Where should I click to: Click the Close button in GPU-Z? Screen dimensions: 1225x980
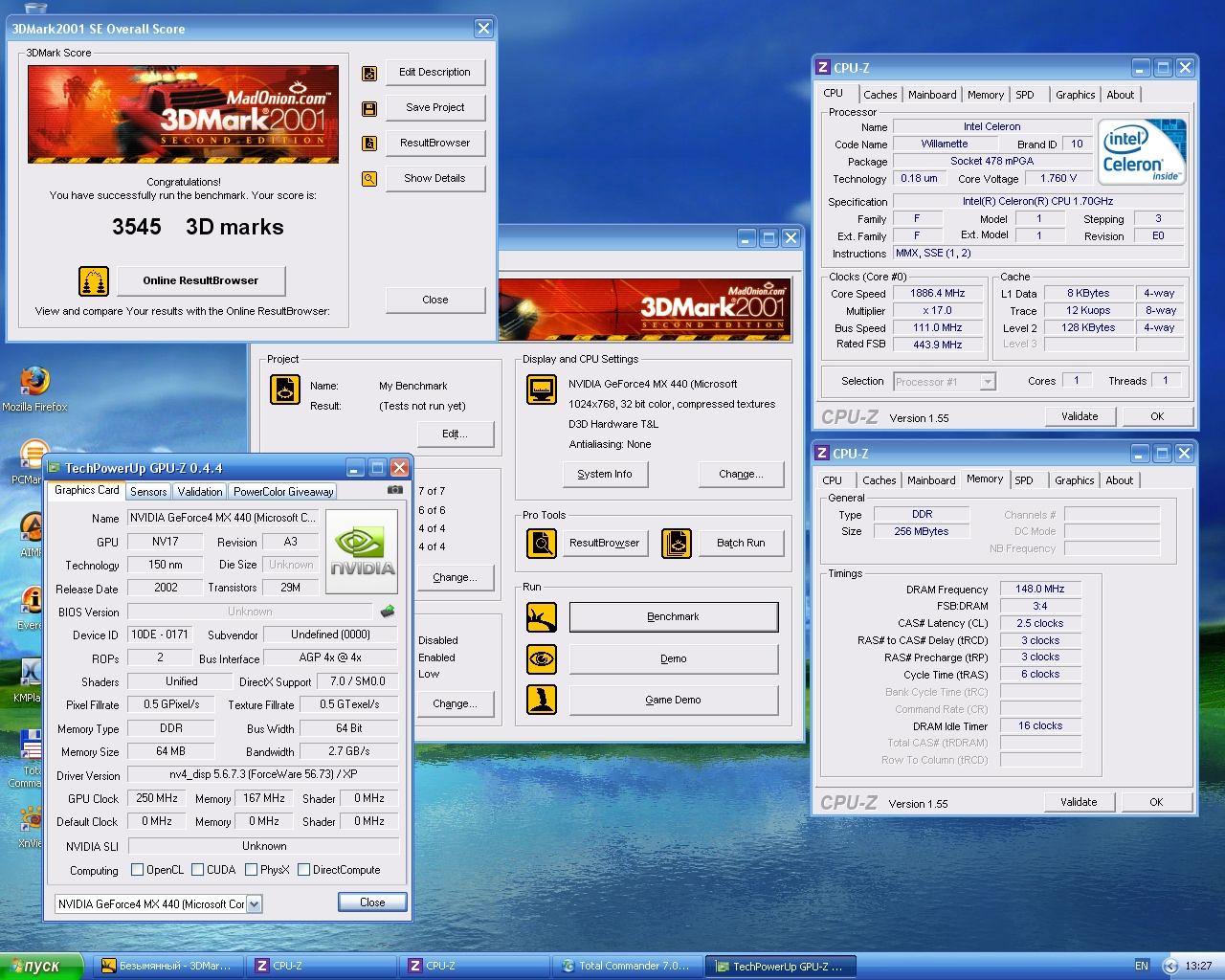click(x=372, y=902)
